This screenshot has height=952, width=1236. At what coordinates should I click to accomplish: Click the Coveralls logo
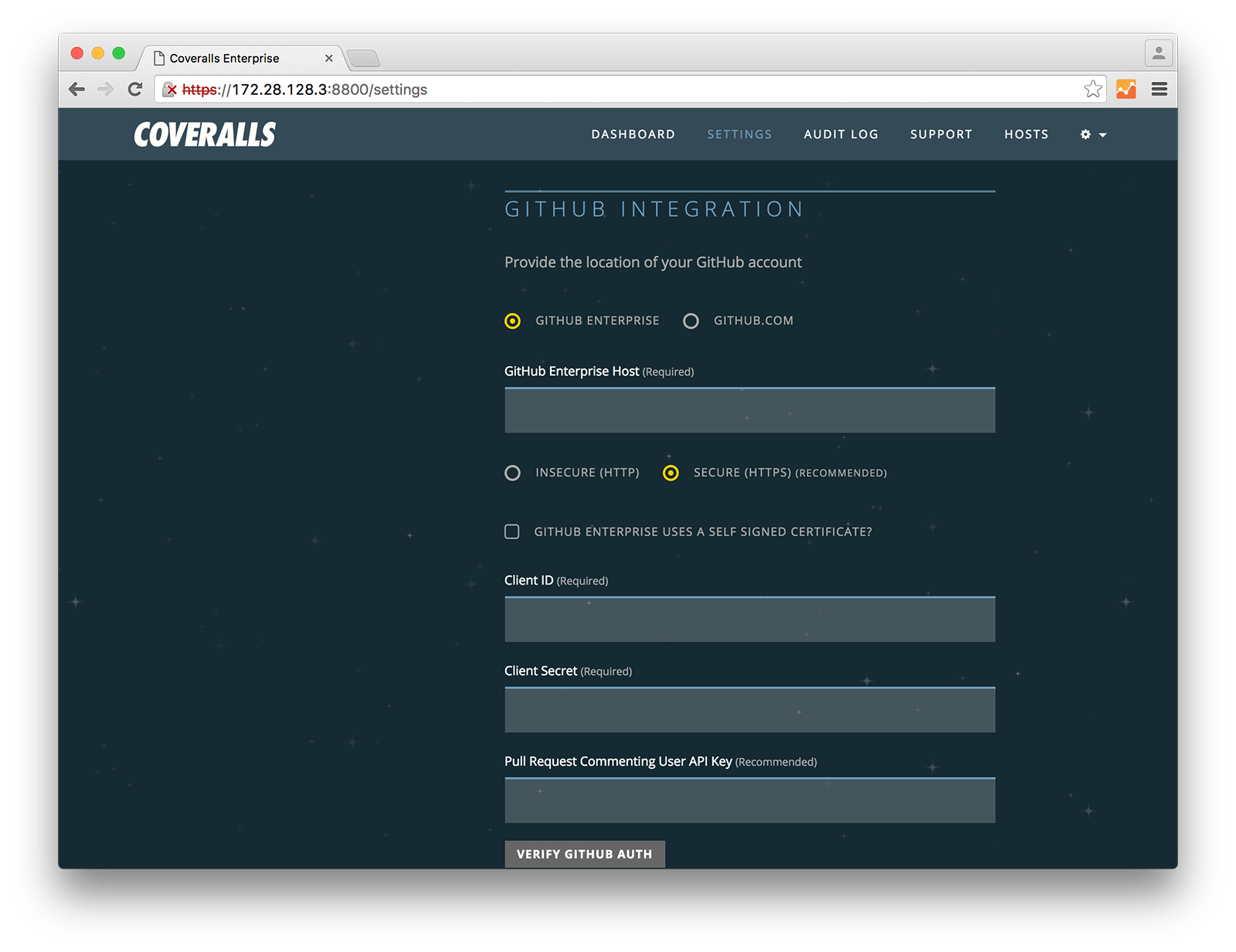pyautogui.click(x=204, y=134)
